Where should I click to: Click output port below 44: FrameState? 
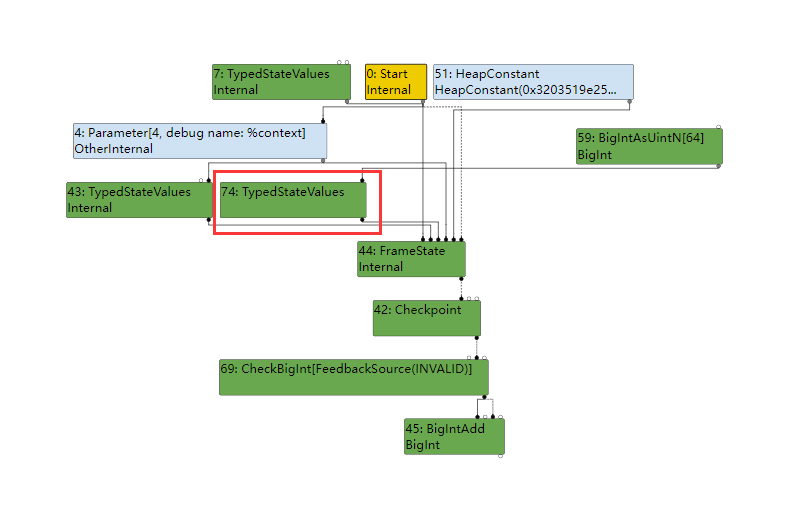(x=462, y=278)
